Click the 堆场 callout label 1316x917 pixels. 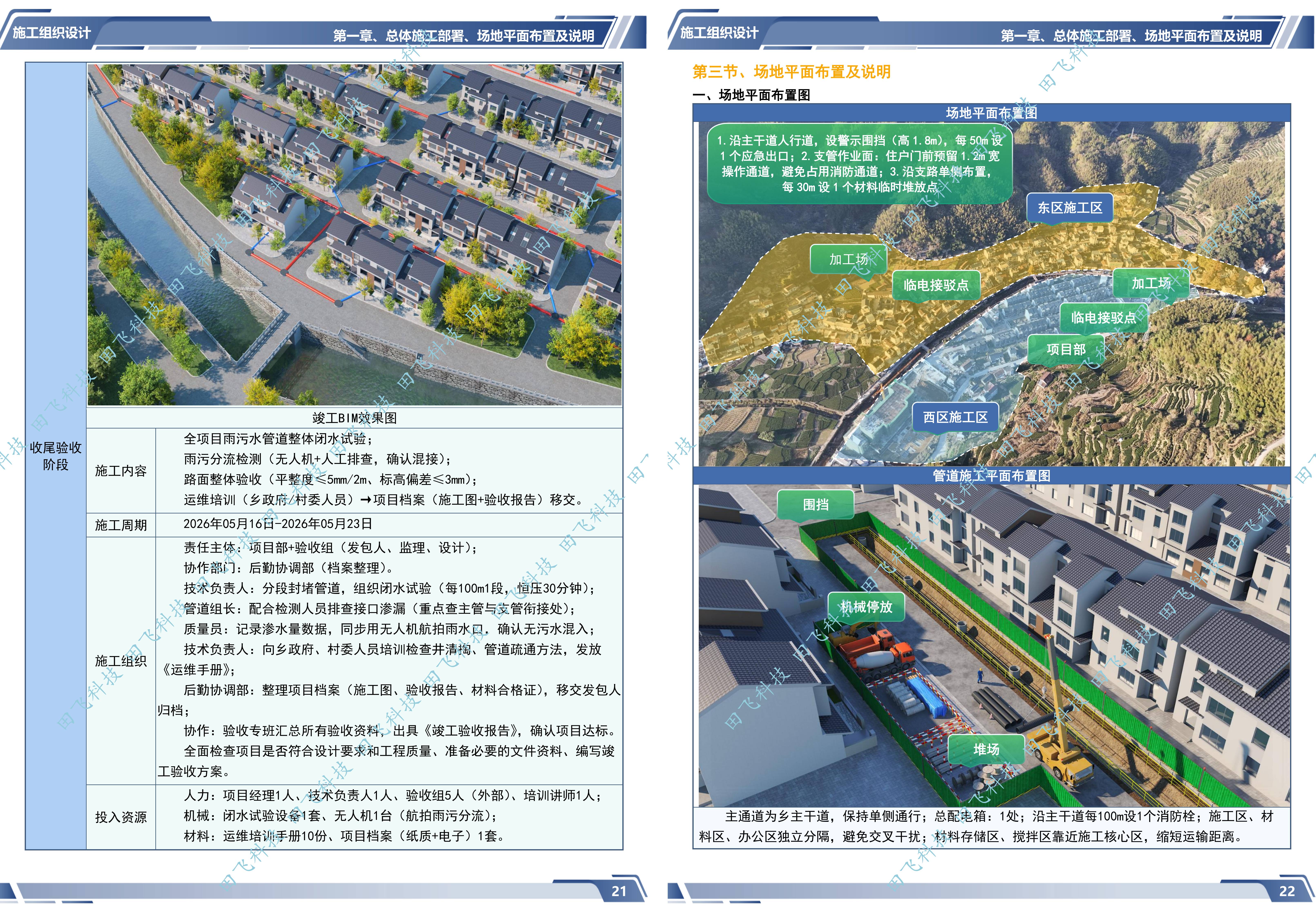click(986, 749)
